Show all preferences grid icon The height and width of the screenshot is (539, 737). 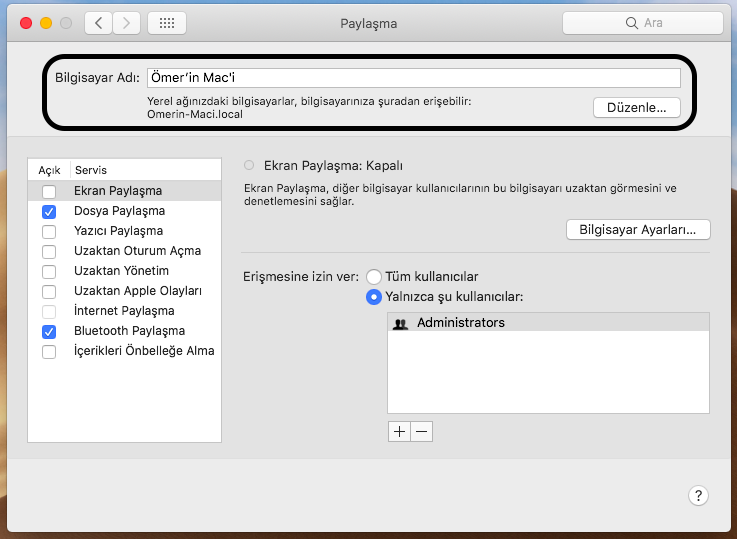(x=166, y=23)
